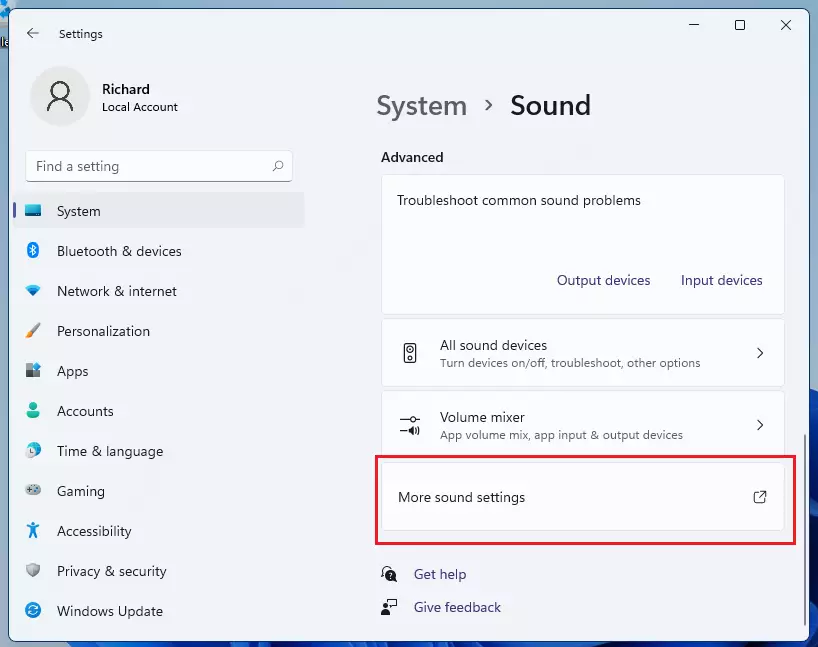Image resolution: width=818 pixels, height=647 pixels.
Task: Click the vertical scrollbar in Sound page
Action: [805, 530]
